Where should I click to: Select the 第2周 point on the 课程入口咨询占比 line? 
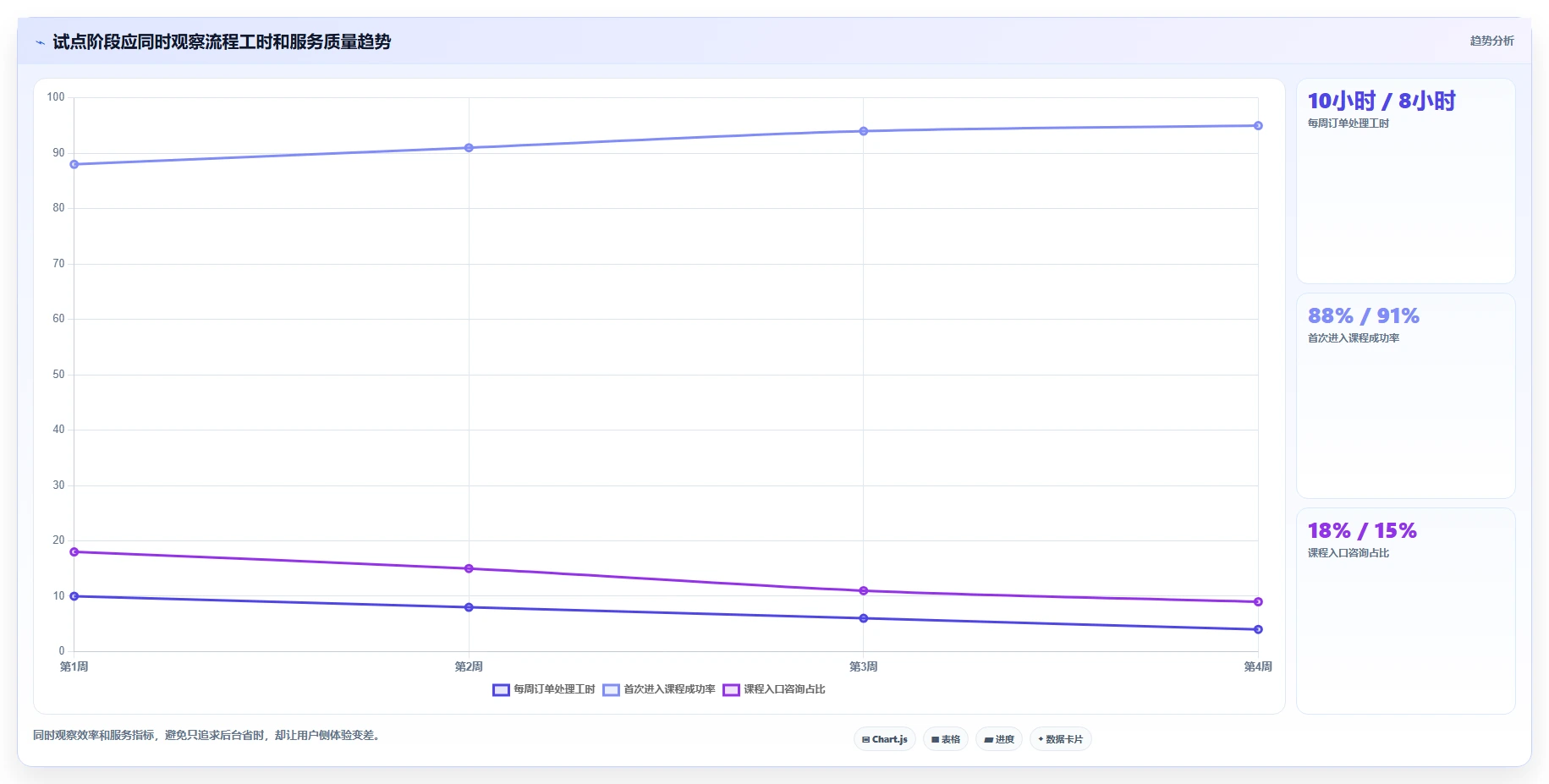click(x=469, y=568)
